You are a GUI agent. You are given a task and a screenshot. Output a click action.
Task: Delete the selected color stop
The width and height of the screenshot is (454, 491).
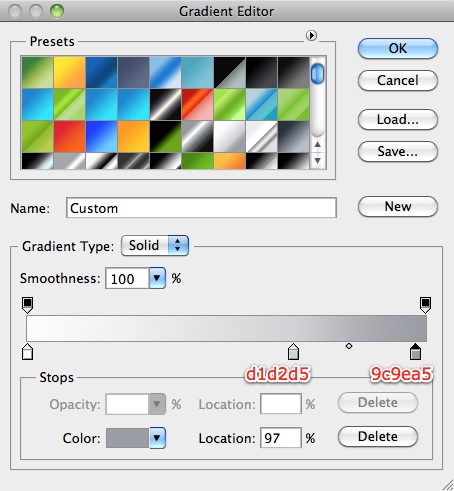[378, 436]
